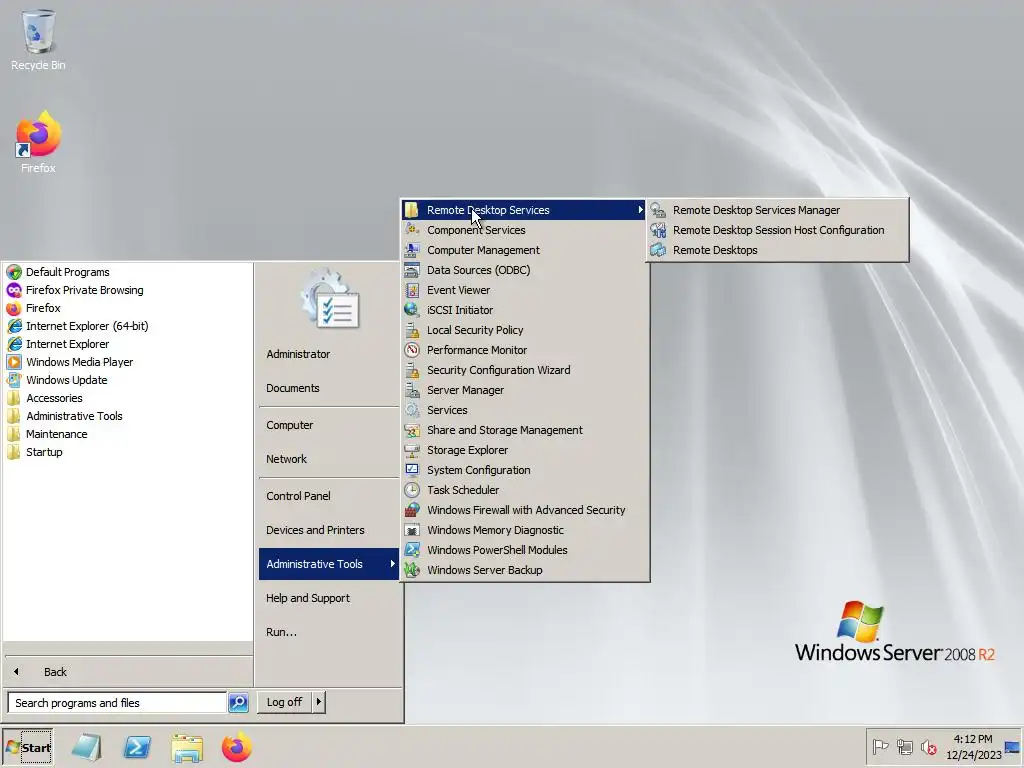Open Windows PowerShell Modules

click(x=524, y=550)
